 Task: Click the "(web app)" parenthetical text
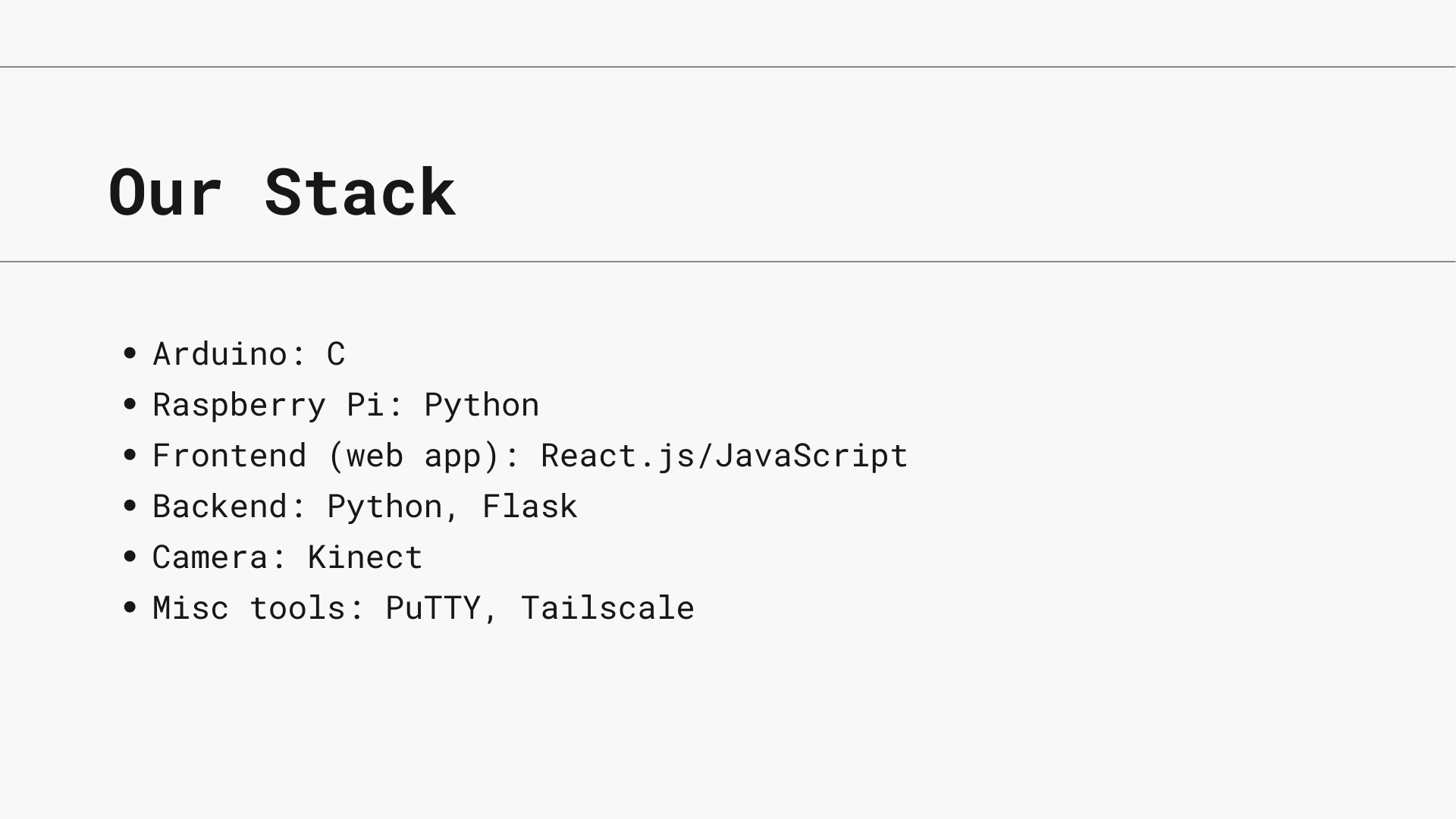pyautogui.click(x=413, y=456)
